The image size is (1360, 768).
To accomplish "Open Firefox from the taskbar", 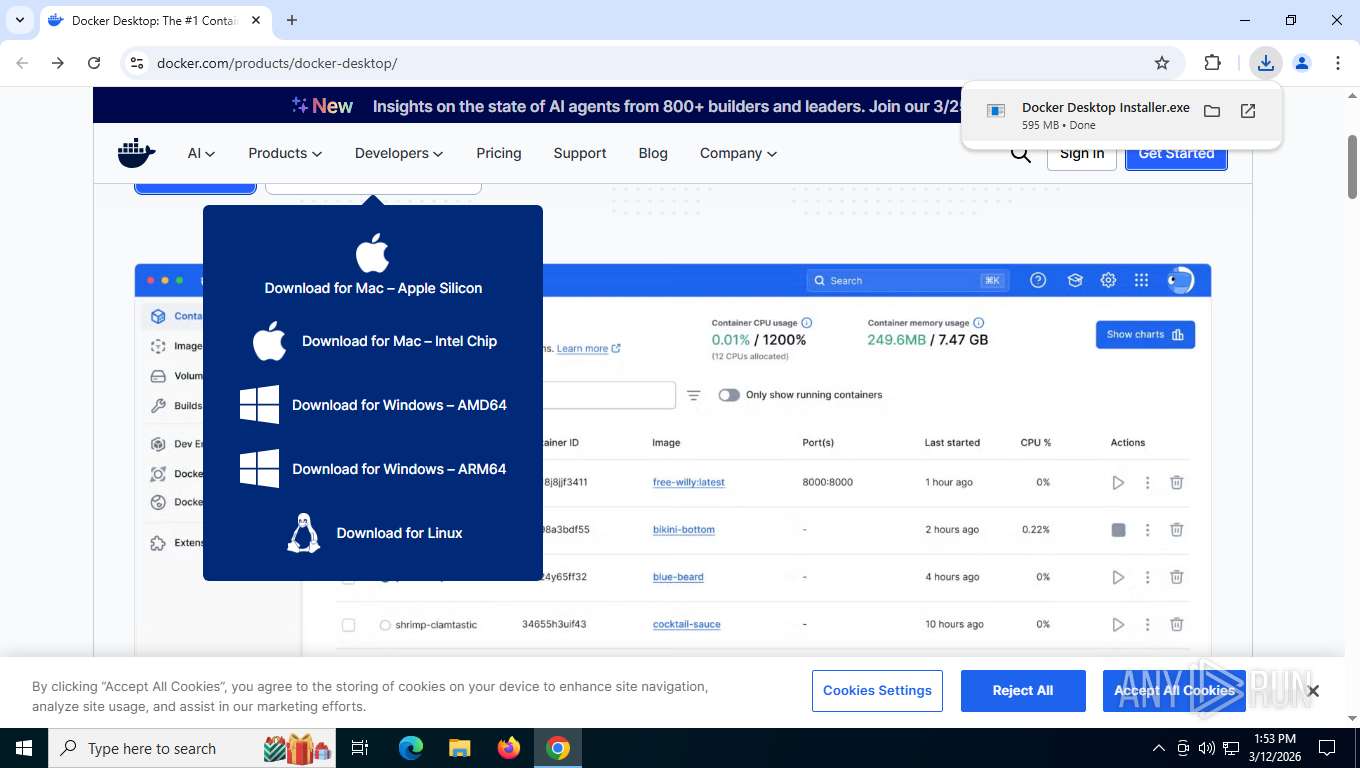I will tap(509, 748).
